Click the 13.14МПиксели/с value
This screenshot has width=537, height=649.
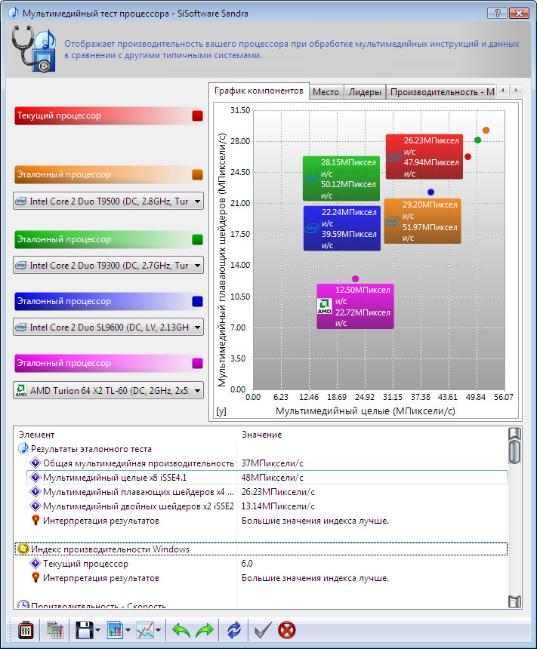point(278,506)
